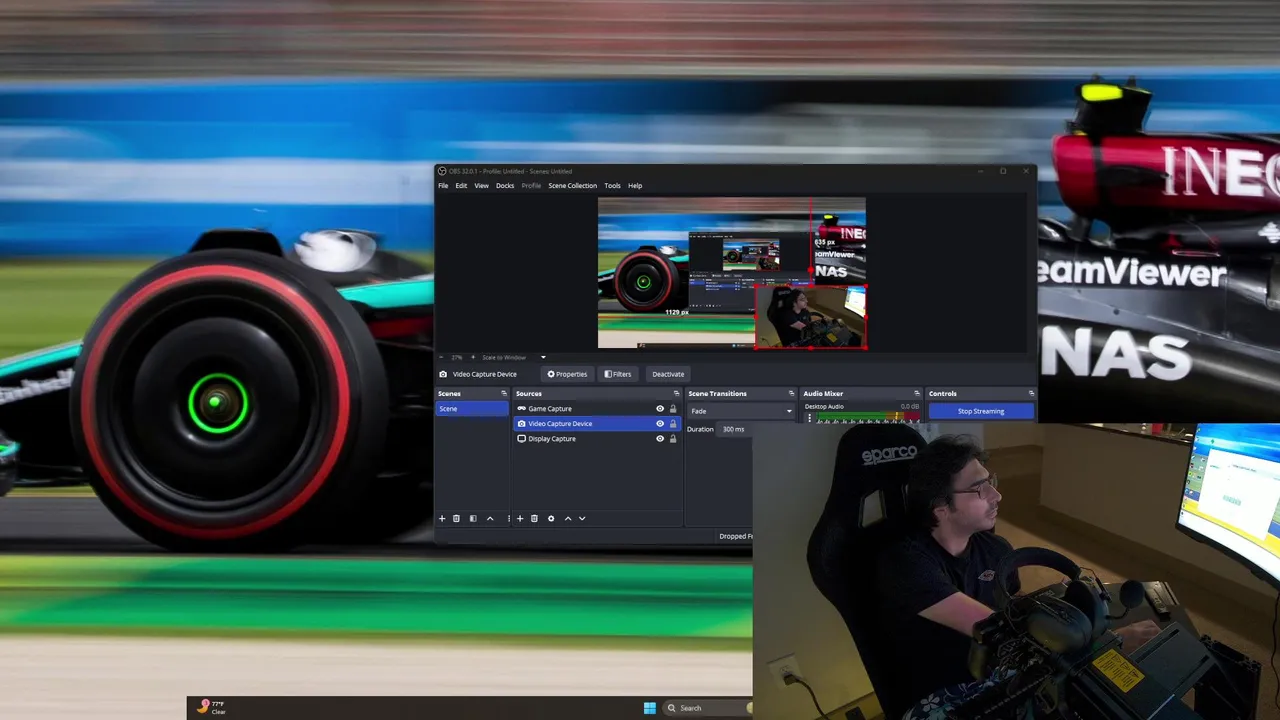Pop out the Controls dock

[1031, 393]
